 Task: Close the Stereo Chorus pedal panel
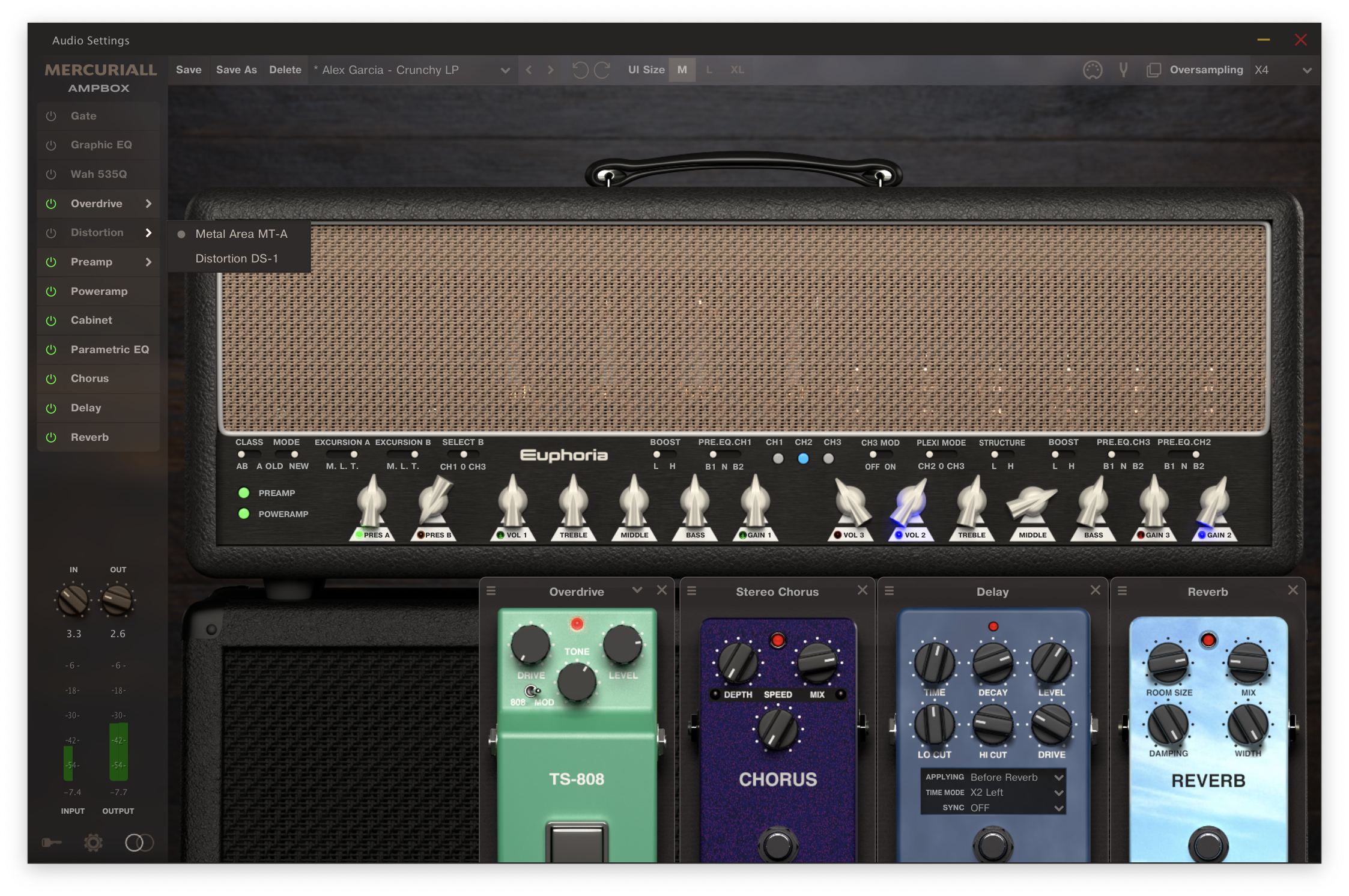click(x=862, y=590)
